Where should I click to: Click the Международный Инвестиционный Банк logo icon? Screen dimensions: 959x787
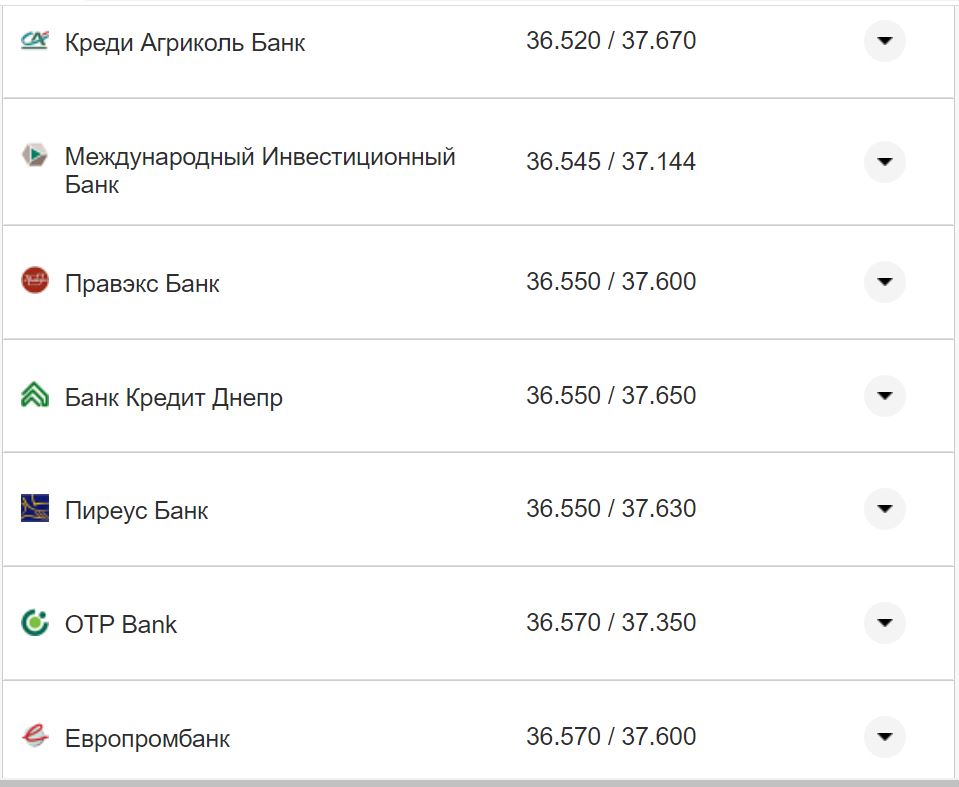click(x=33, y=155)
